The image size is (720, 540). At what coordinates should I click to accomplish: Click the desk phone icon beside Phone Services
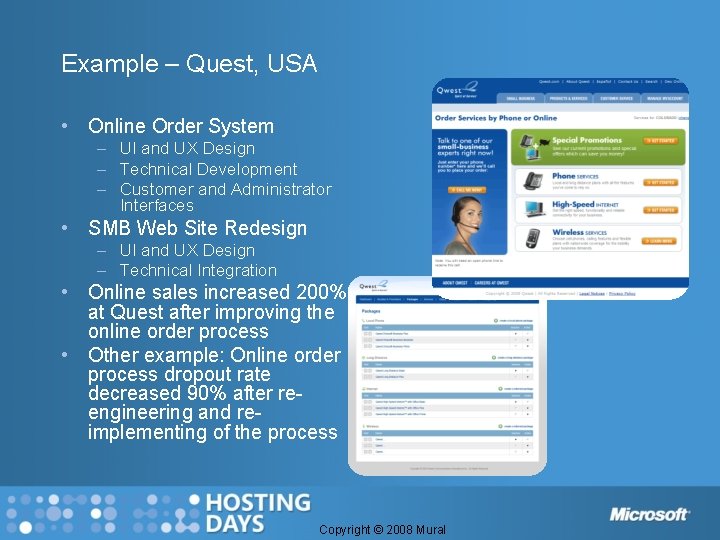click(x=533, y=181)
